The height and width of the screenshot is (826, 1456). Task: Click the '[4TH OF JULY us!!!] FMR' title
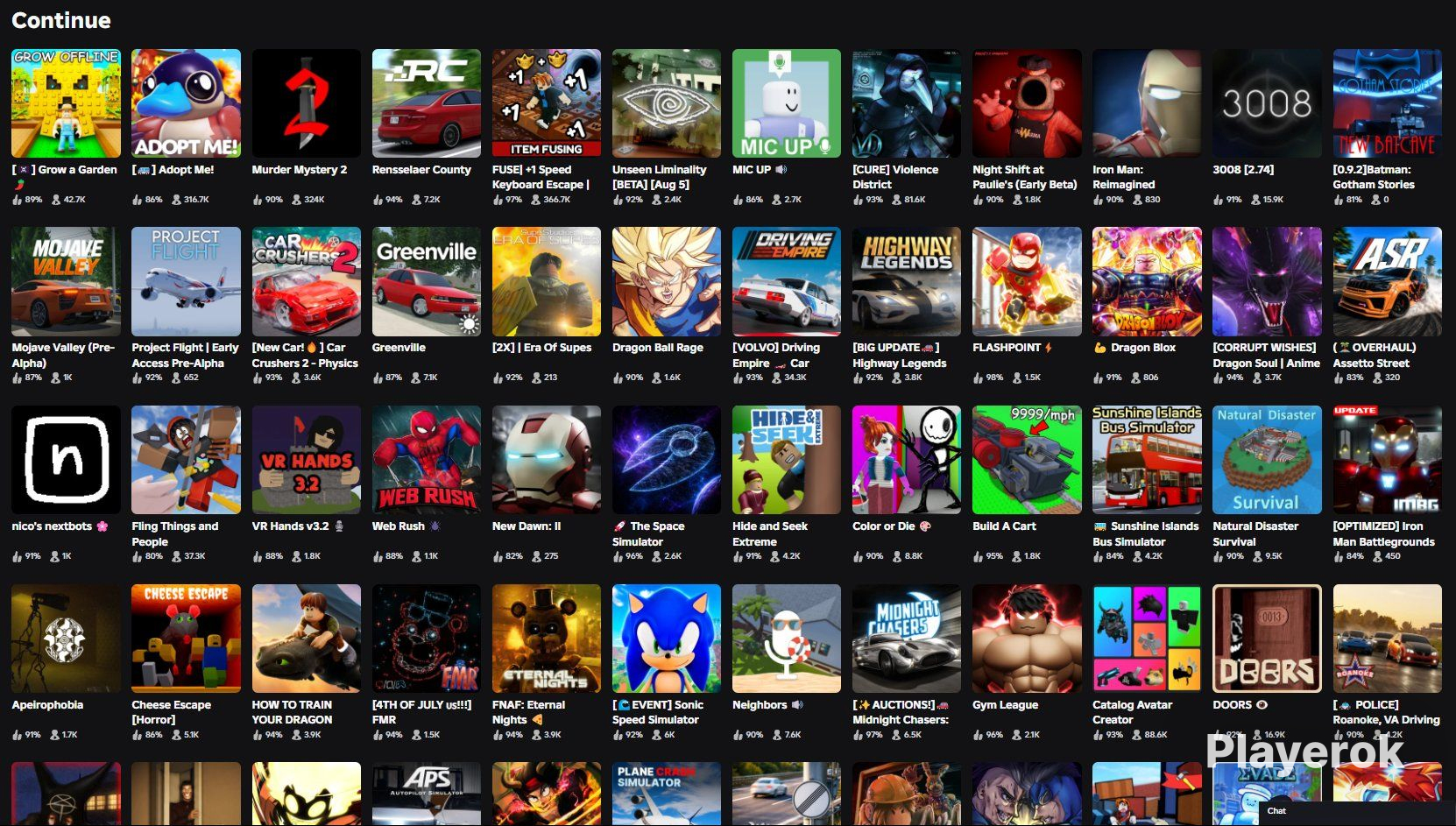(x=421, y=712)
